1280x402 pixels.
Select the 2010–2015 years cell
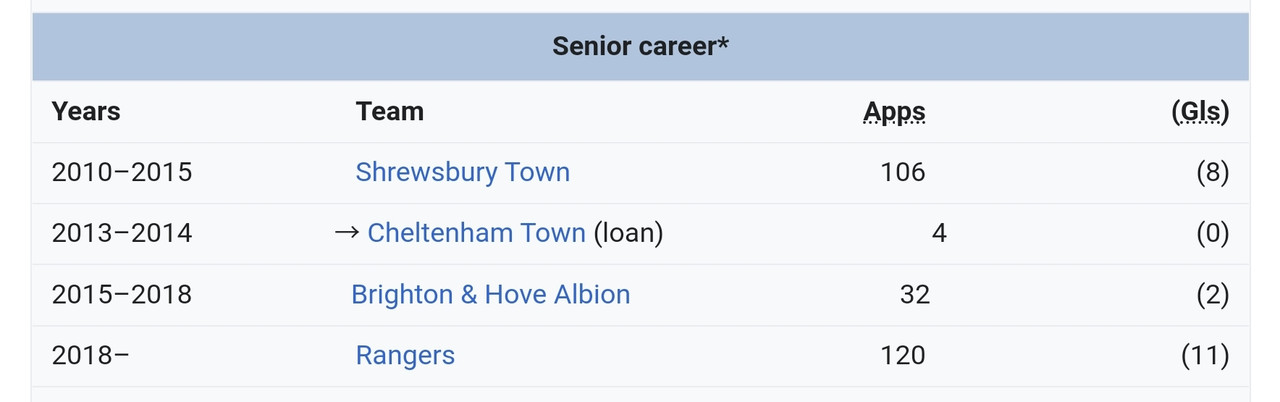pos(122,172)
